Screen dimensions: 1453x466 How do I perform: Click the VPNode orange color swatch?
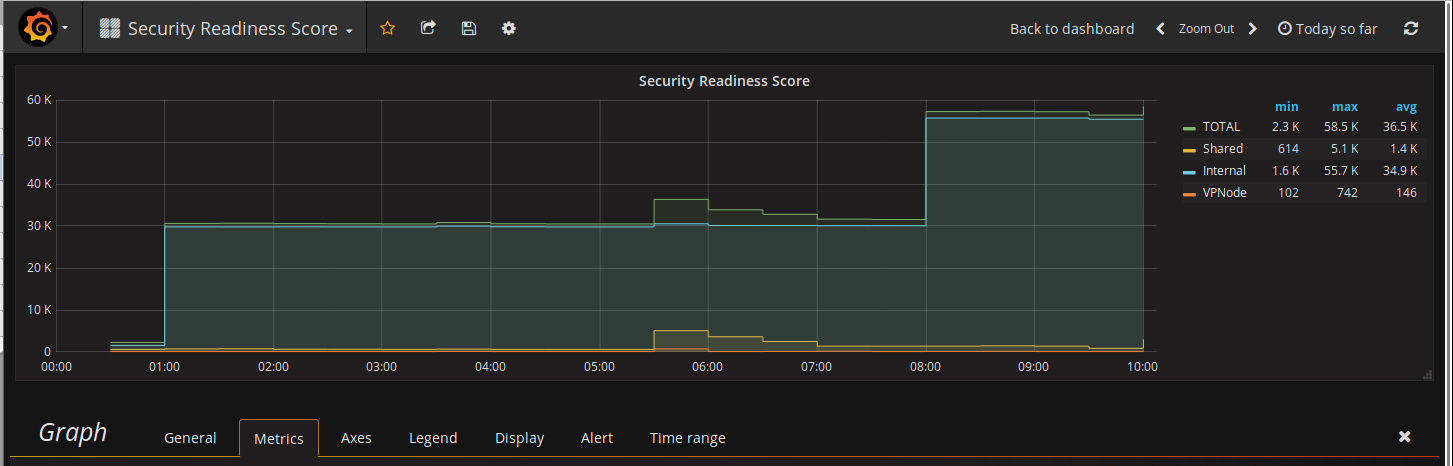pos(1189,193)
